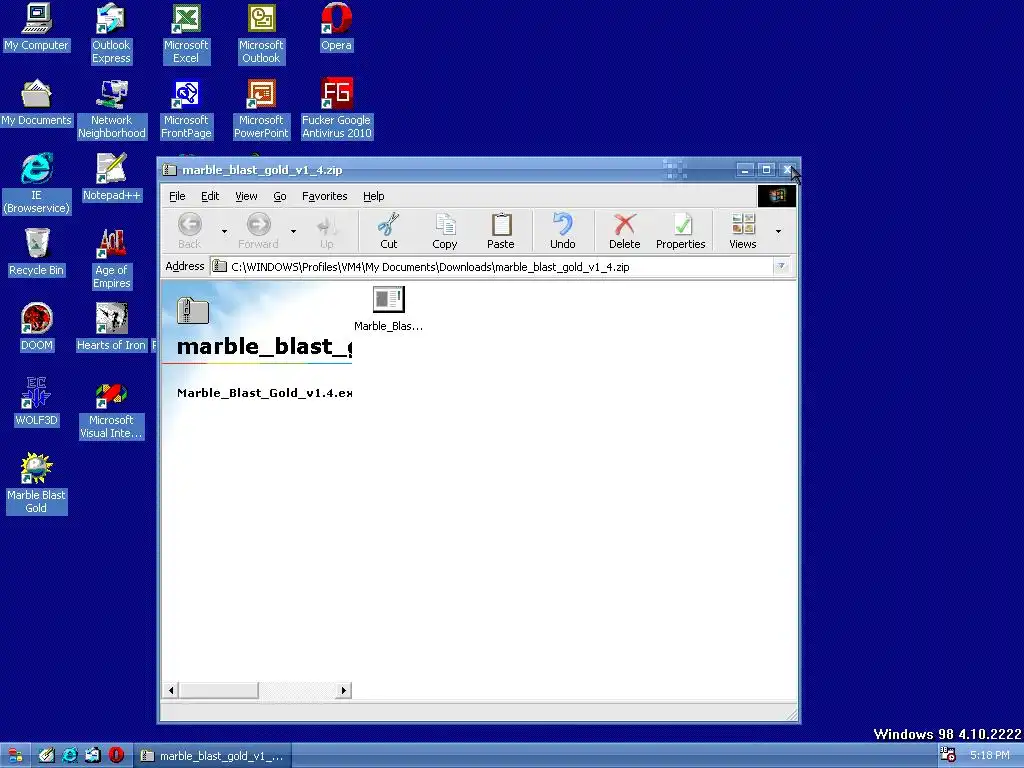Expand the Forward history dropdown arrow
Screen dimensions: 1024x768
[293, 231]
